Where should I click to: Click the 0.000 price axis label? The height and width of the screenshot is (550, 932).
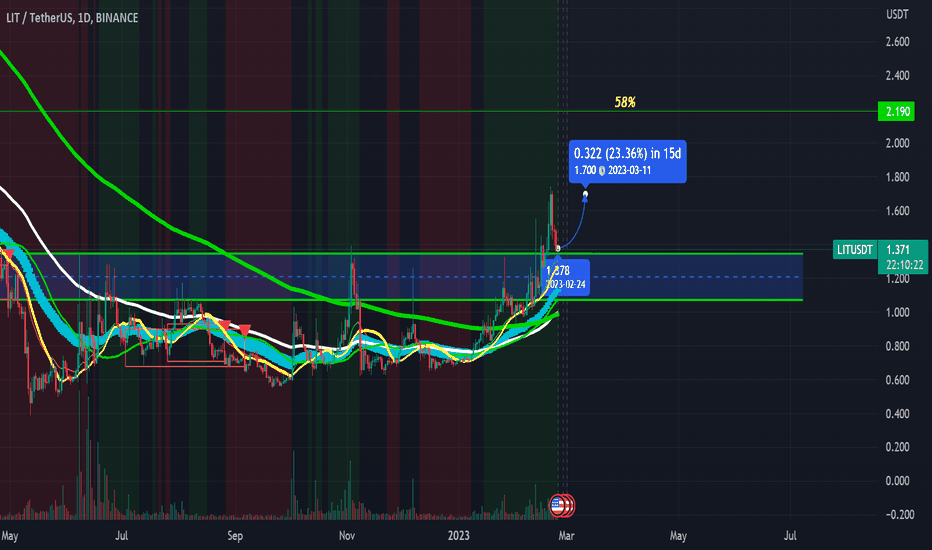pos(898,481)
